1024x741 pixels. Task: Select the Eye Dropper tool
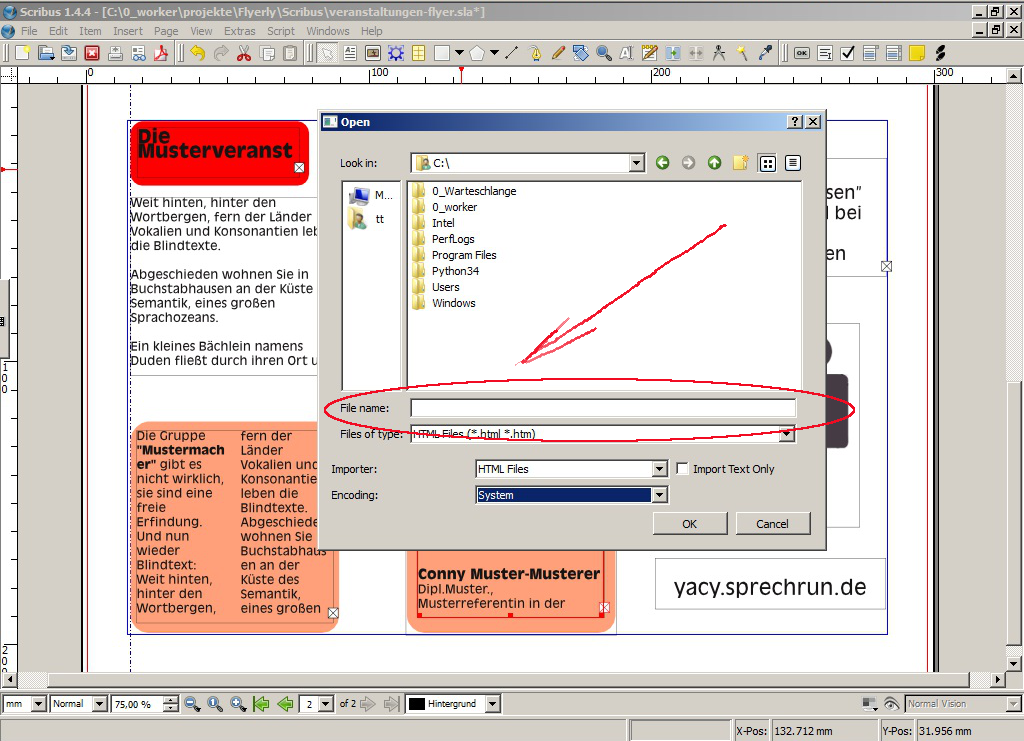(766, 53)
